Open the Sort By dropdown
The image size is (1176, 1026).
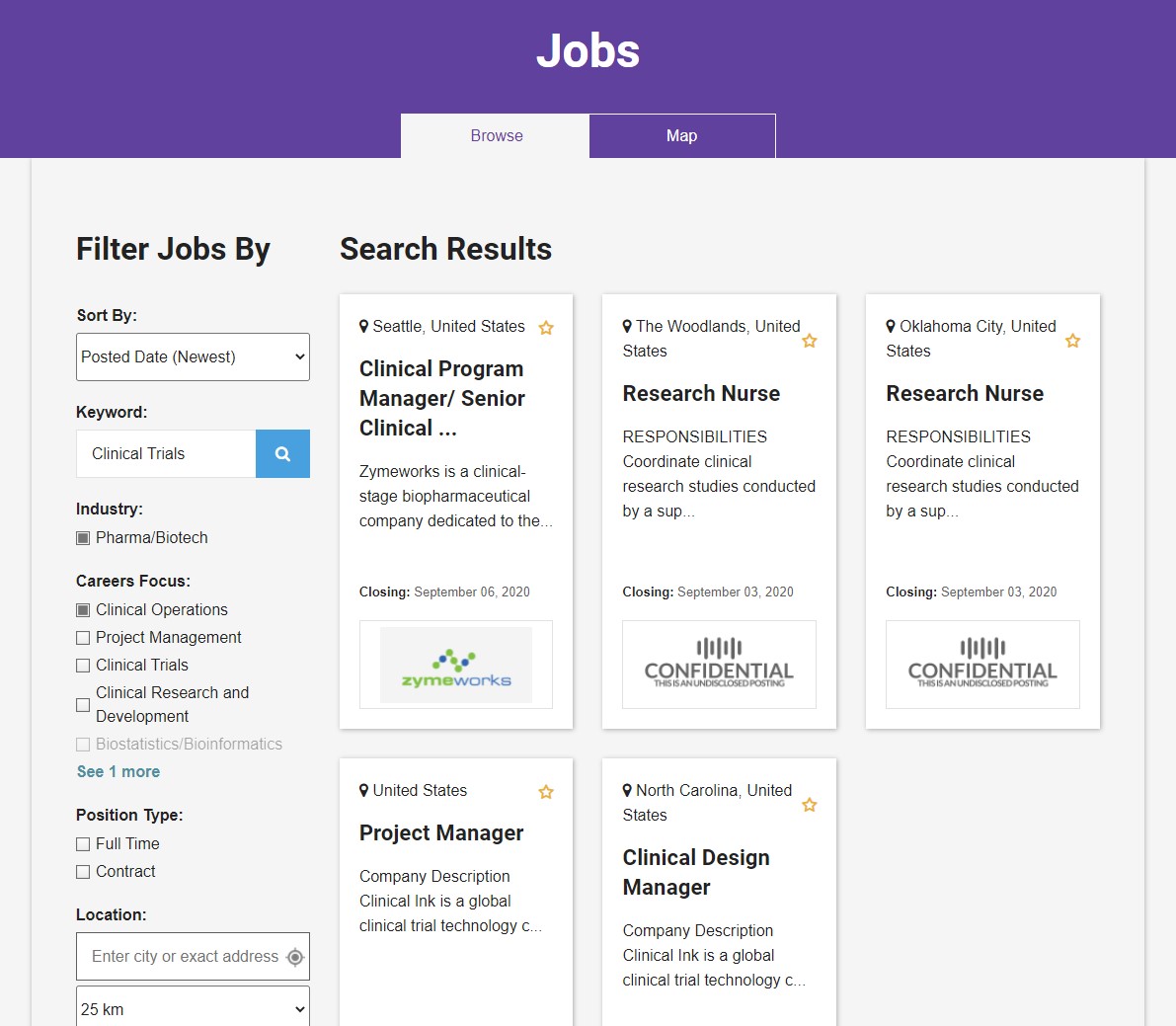coord(193,357)
